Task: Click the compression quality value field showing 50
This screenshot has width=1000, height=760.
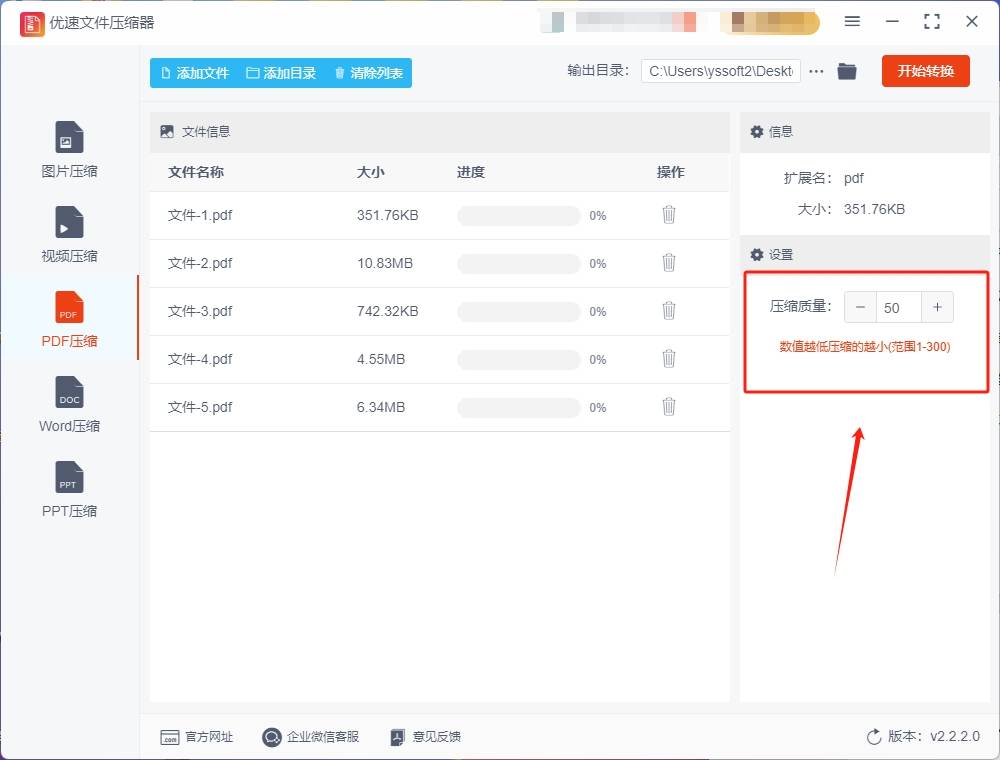Action: coord(899,307)
